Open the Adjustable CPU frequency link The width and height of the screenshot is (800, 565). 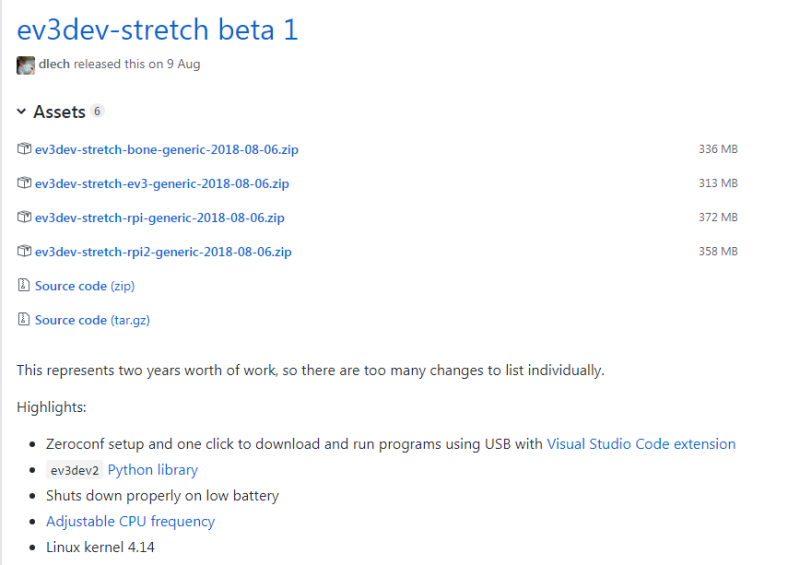coord(130,522)
